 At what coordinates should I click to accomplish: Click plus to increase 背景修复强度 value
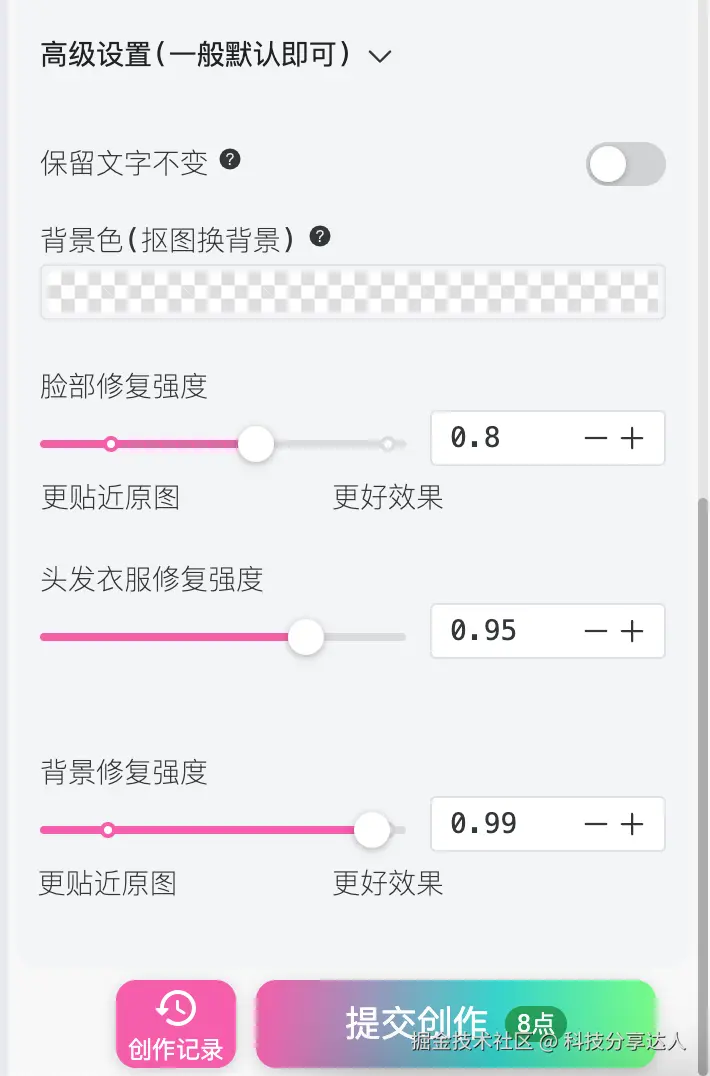coord(633,824)
